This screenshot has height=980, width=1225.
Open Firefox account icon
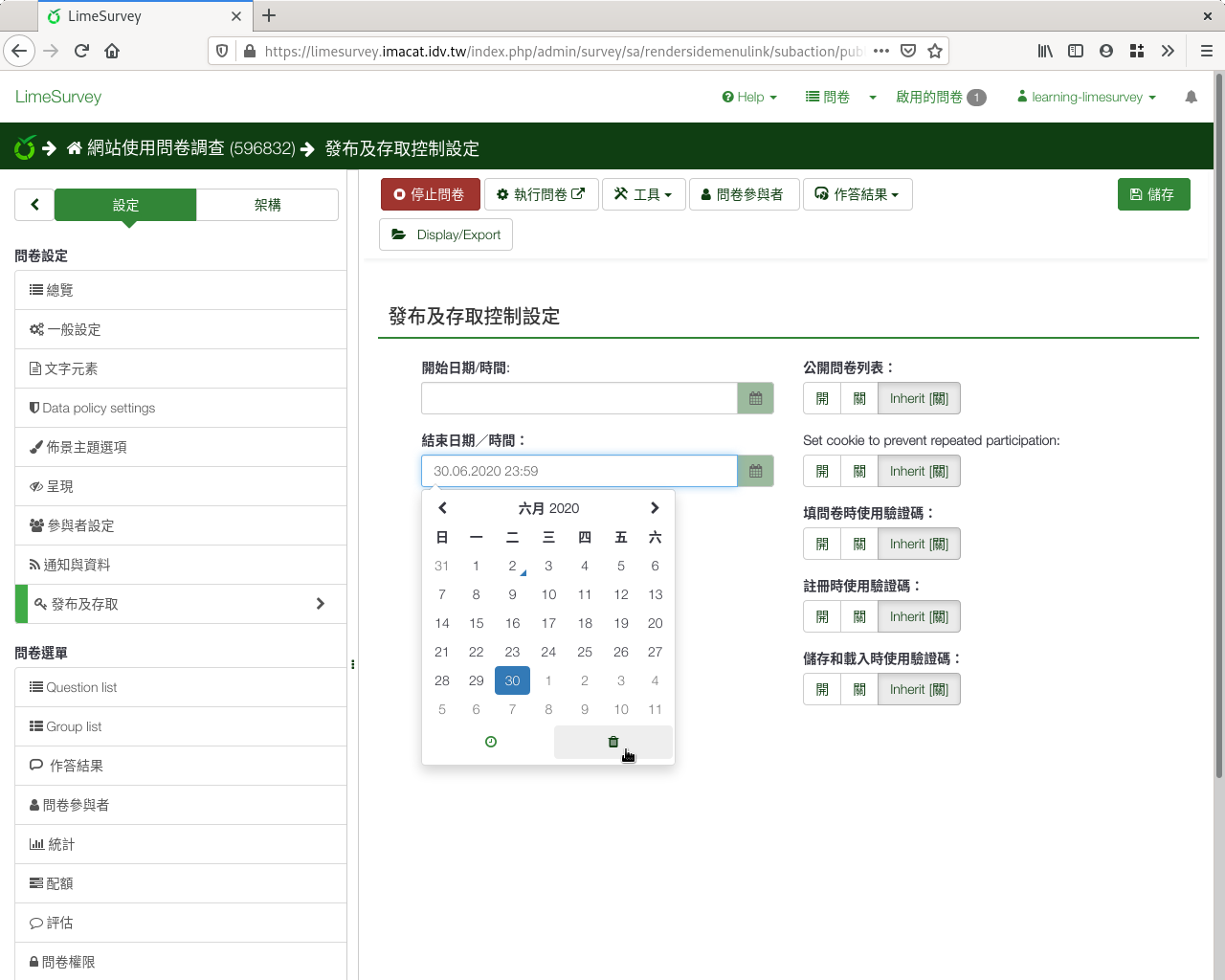1106,51
